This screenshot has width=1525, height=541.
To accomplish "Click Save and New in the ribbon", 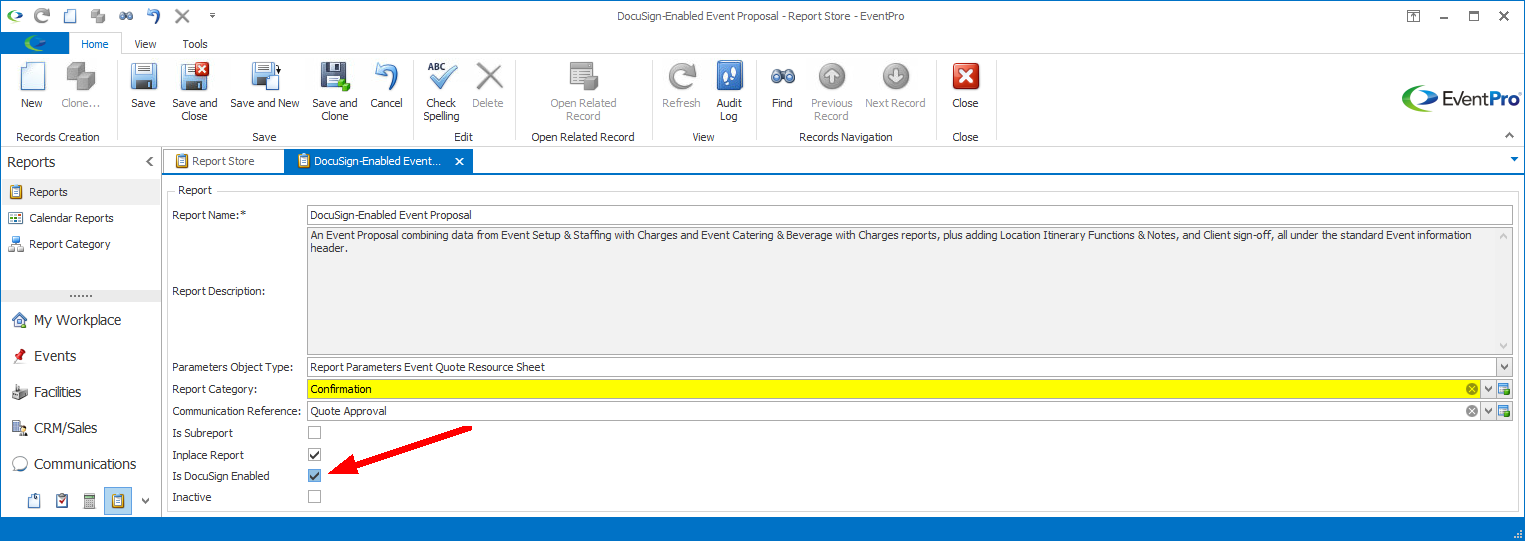I will 265,86.
